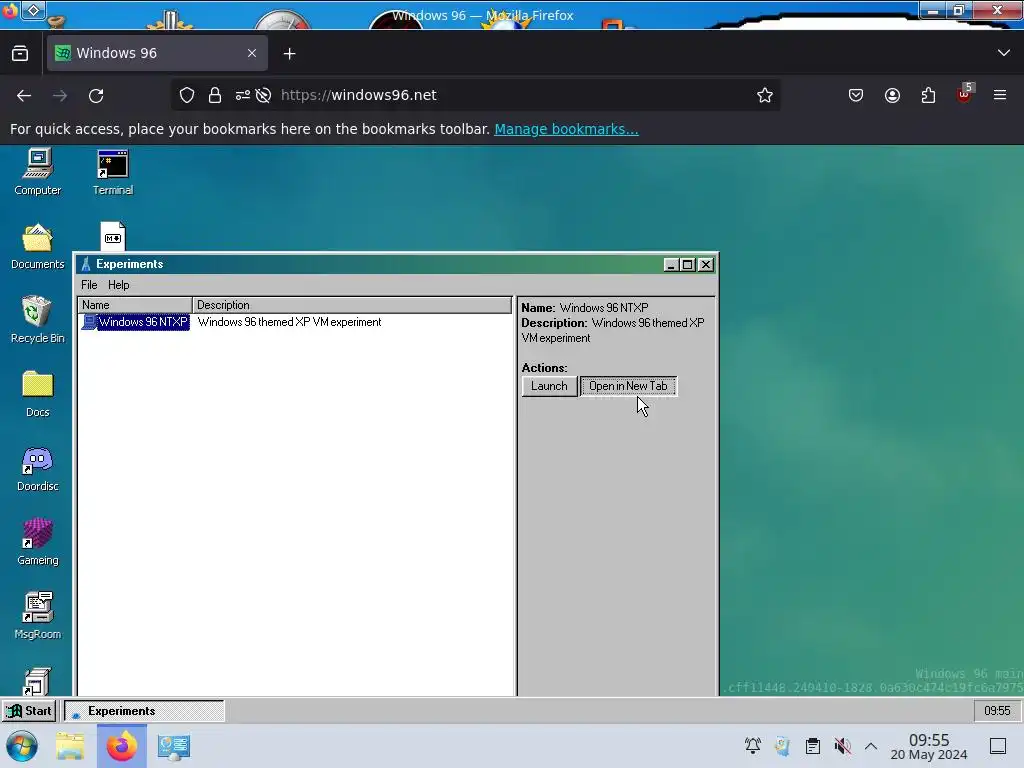
Task: Select the markdown file icon on desktop
Action: point(113,236)
